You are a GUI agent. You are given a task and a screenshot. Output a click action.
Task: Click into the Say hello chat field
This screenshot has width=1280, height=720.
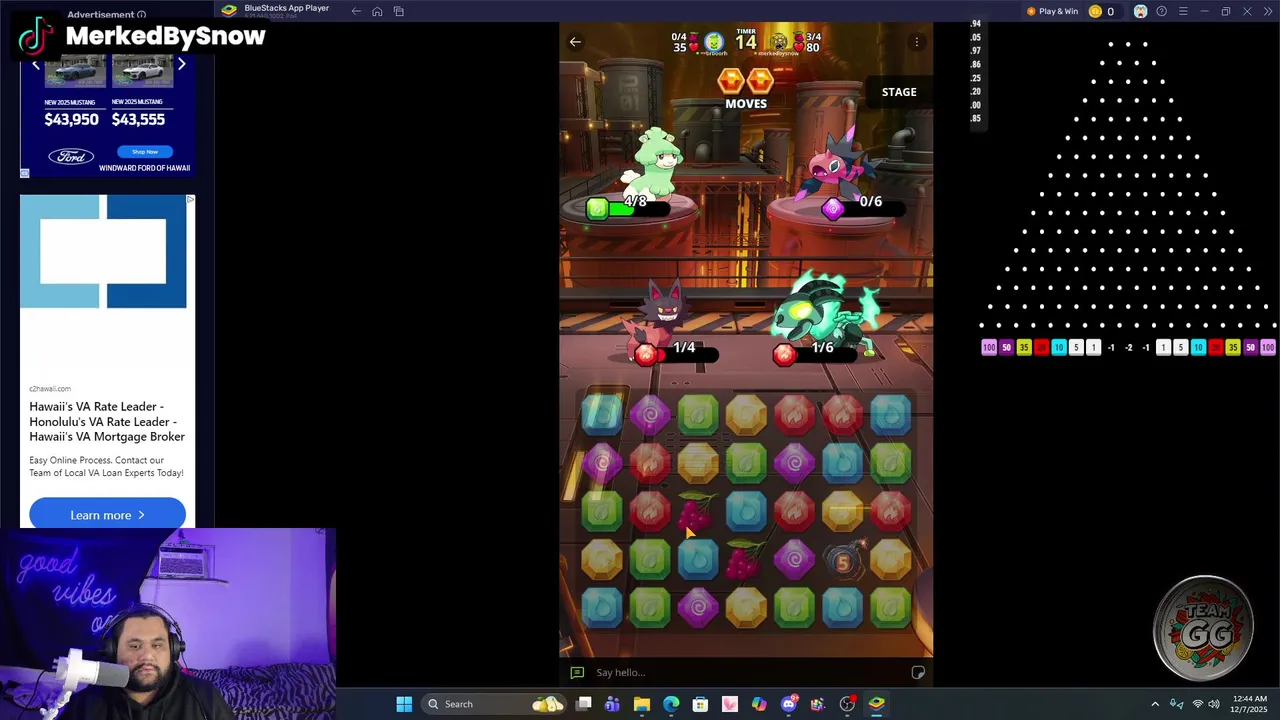point(746,673)
